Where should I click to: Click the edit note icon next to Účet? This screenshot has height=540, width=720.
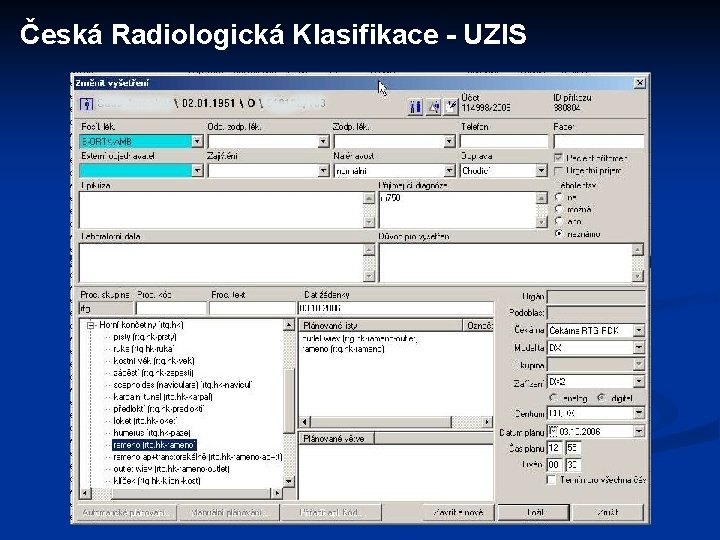click(x=450, y=107)
